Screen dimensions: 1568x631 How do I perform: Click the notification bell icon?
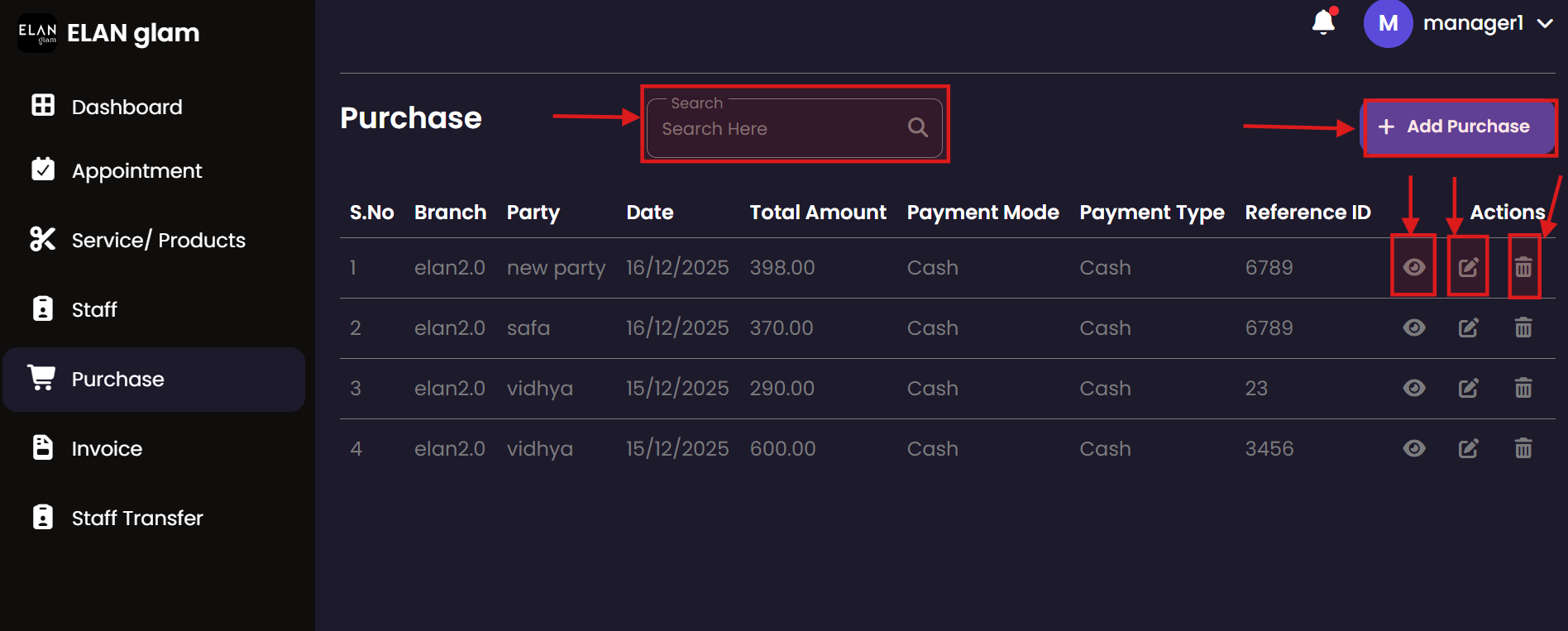pyautogui.click(x=1323, y=22)
